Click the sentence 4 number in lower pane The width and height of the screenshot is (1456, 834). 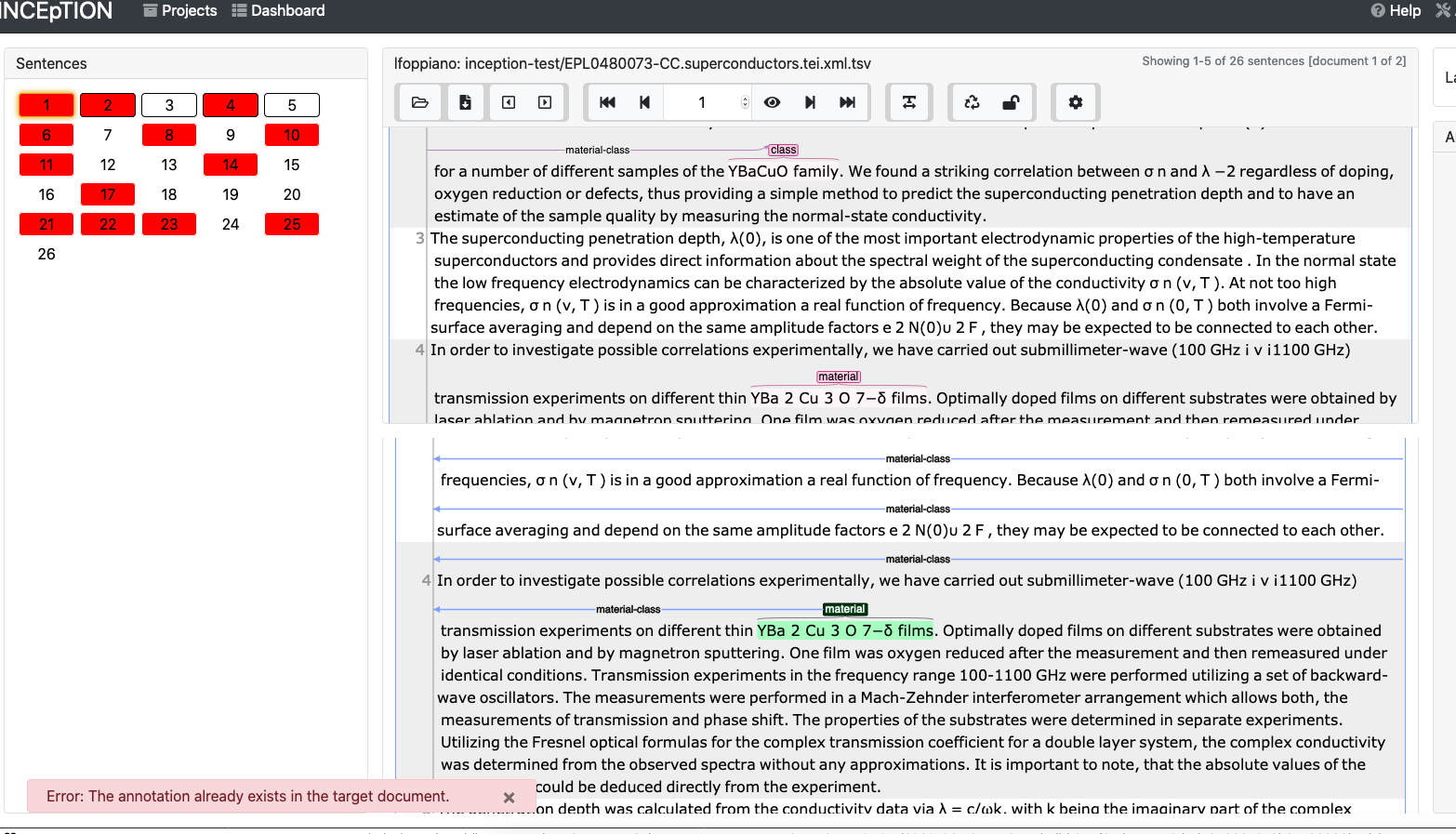tap(426, 580)
